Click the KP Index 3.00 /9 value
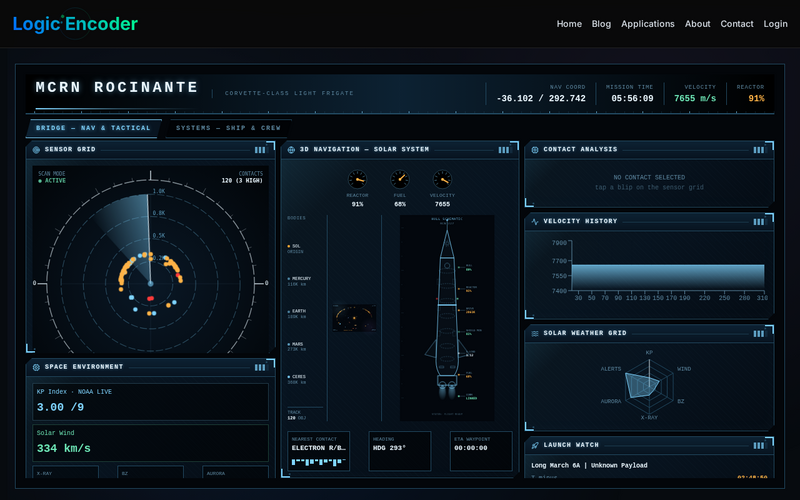The image size is (800, 500). pyautogui.click(x=60, y=407)
